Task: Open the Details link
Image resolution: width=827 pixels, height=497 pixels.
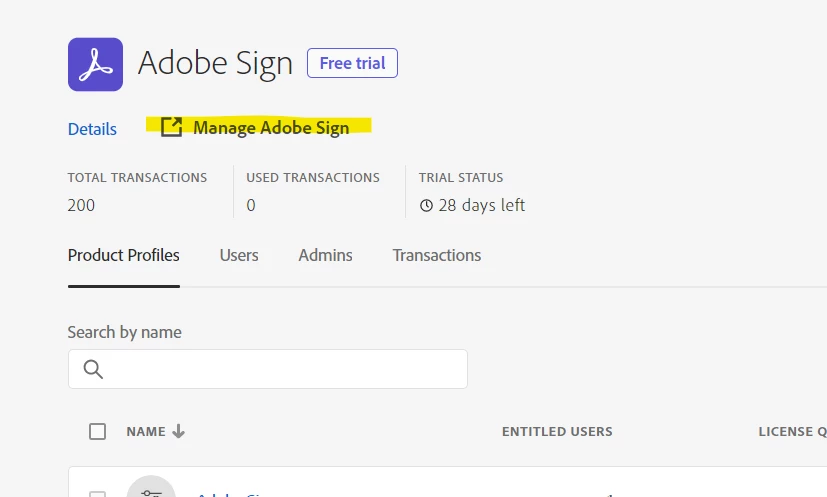Action: coord(92,129)
